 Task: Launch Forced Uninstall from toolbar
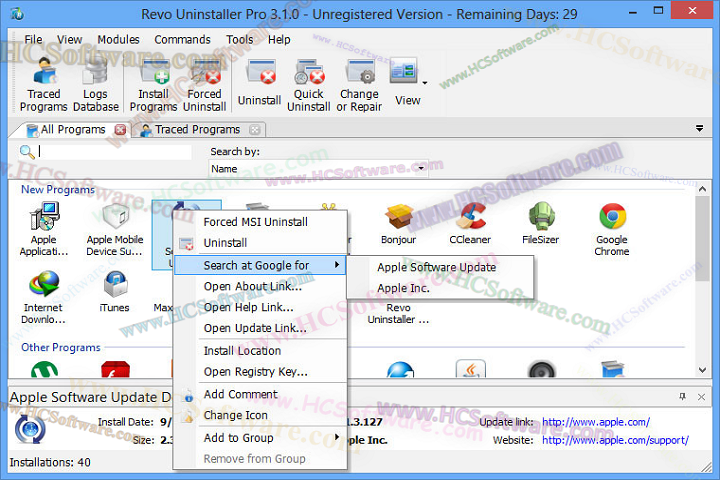(205, 85)
